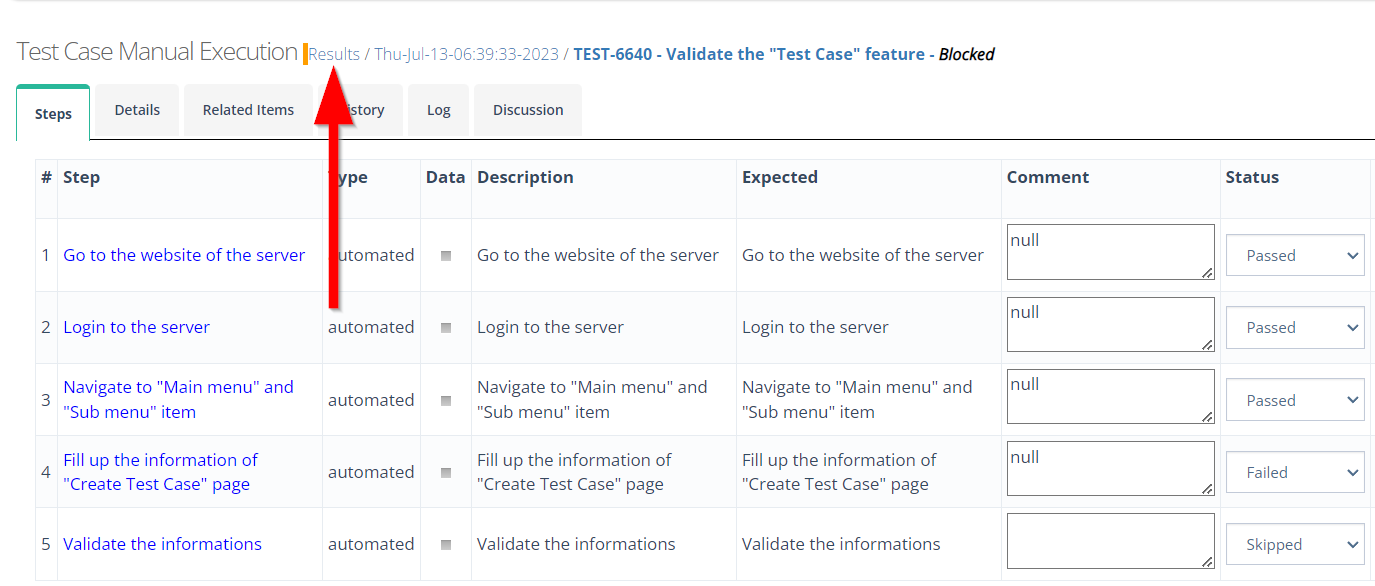Click the Data indicator for step 2
Image resolution: width=1375 pixels, height=586 pixels.
tap(446, 328)
